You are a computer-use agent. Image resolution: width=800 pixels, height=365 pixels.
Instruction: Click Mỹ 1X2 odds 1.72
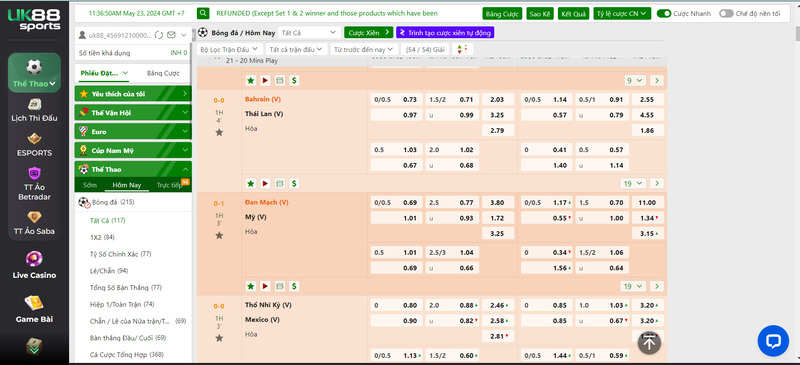(497, 217)
